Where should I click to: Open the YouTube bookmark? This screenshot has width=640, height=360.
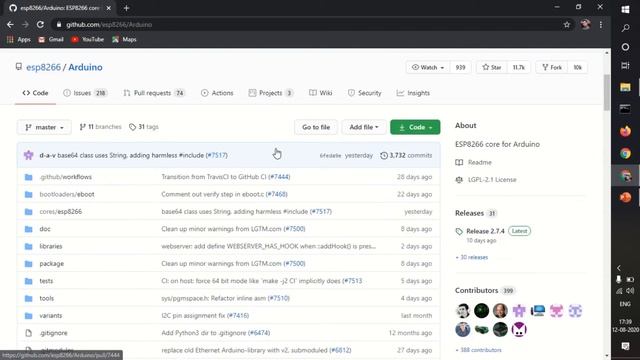pyautogui.click(x=88, y=40)
